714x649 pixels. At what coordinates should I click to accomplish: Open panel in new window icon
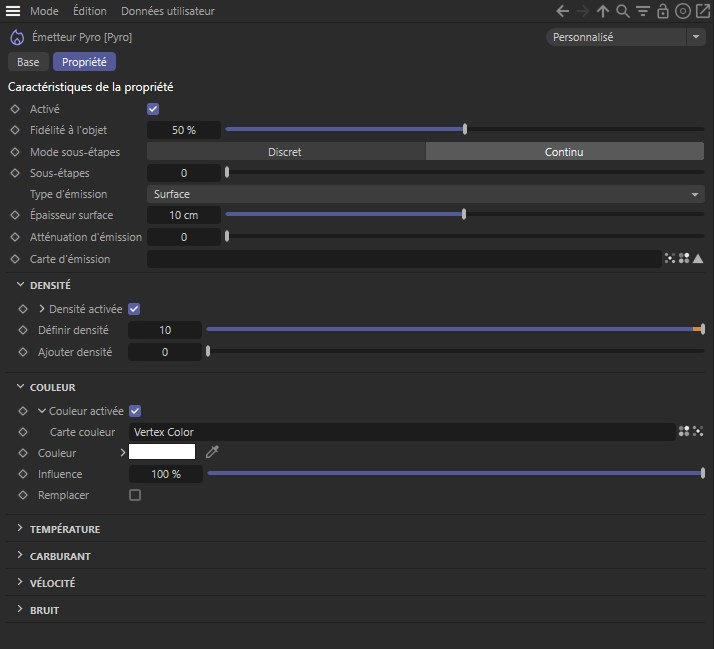pos(702,11)
